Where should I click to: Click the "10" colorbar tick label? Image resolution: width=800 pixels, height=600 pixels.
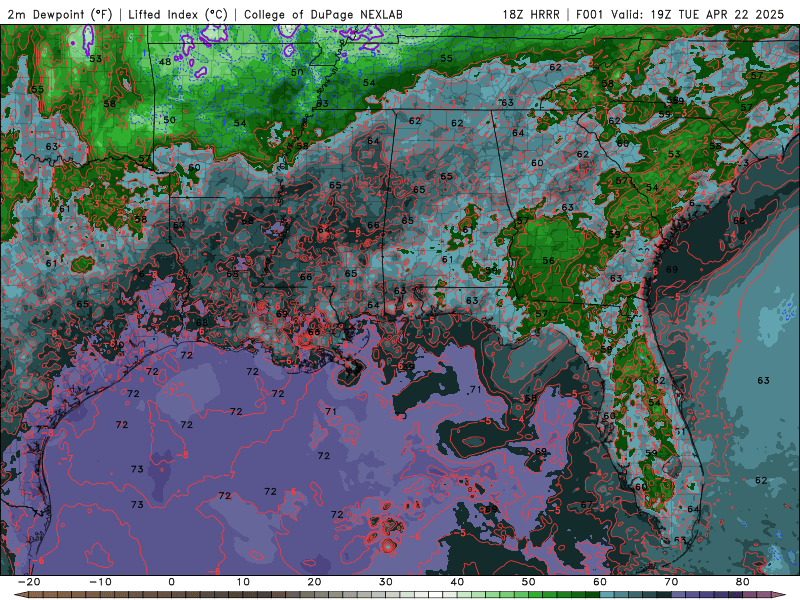243,582
